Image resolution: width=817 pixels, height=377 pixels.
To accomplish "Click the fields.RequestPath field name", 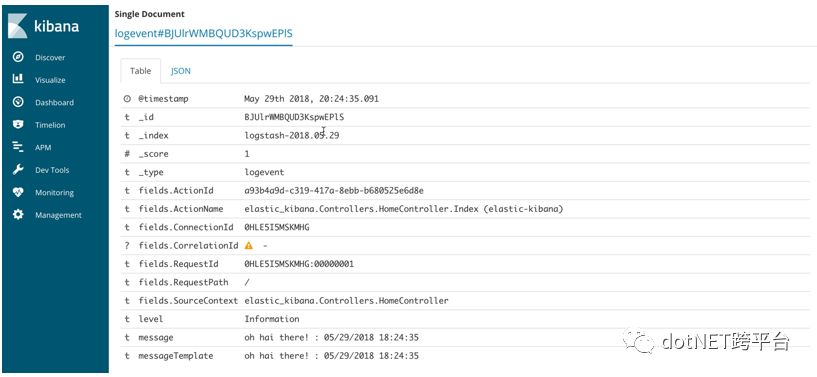I will click(x=183, y=282).
